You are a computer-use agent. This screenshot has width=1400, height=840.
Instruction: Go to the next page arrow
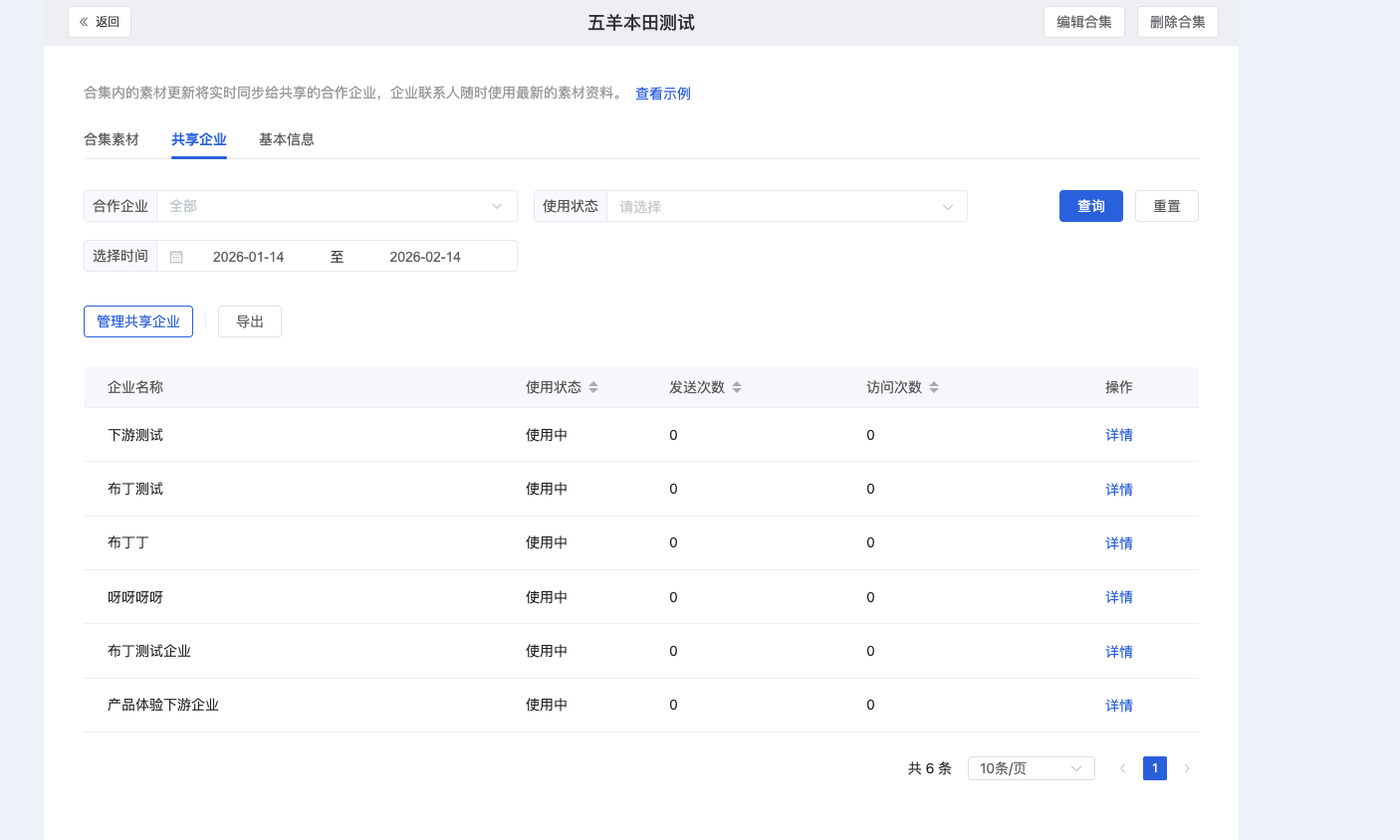[1187, 768]
